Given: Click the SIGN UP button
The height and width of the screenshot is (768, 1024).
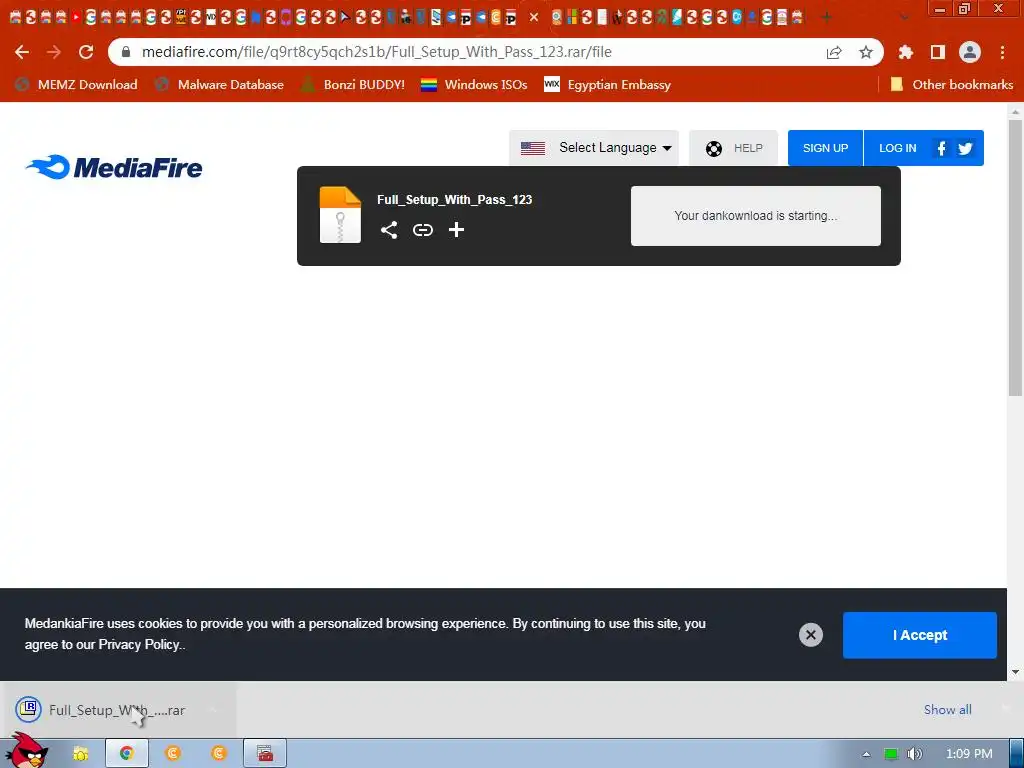Looking at the screenshot, I should pos(825,148).
